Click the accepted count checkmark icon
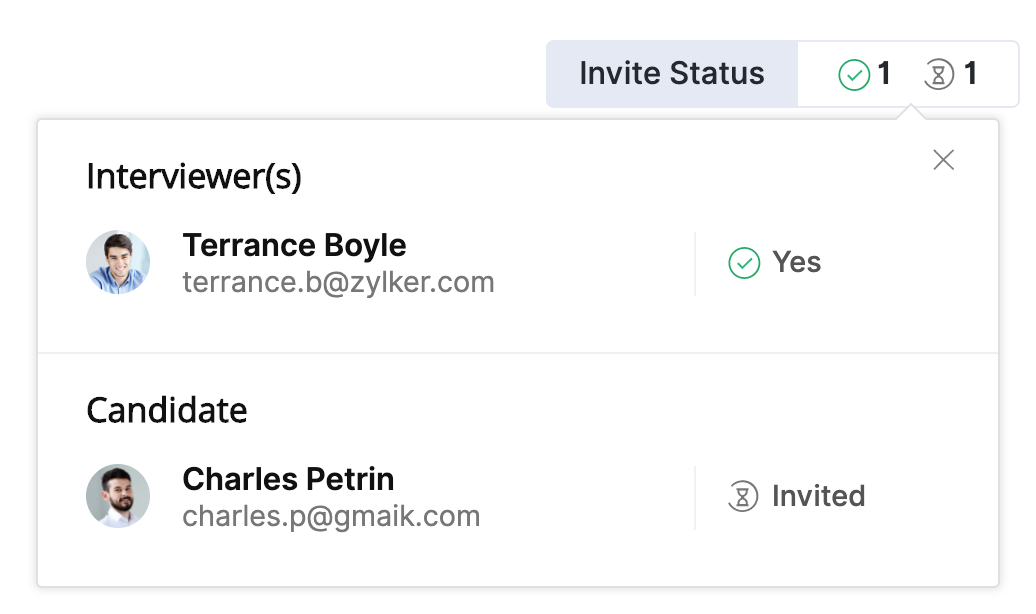This screenshot has height=614, width=1036. [x=853, y=75]
